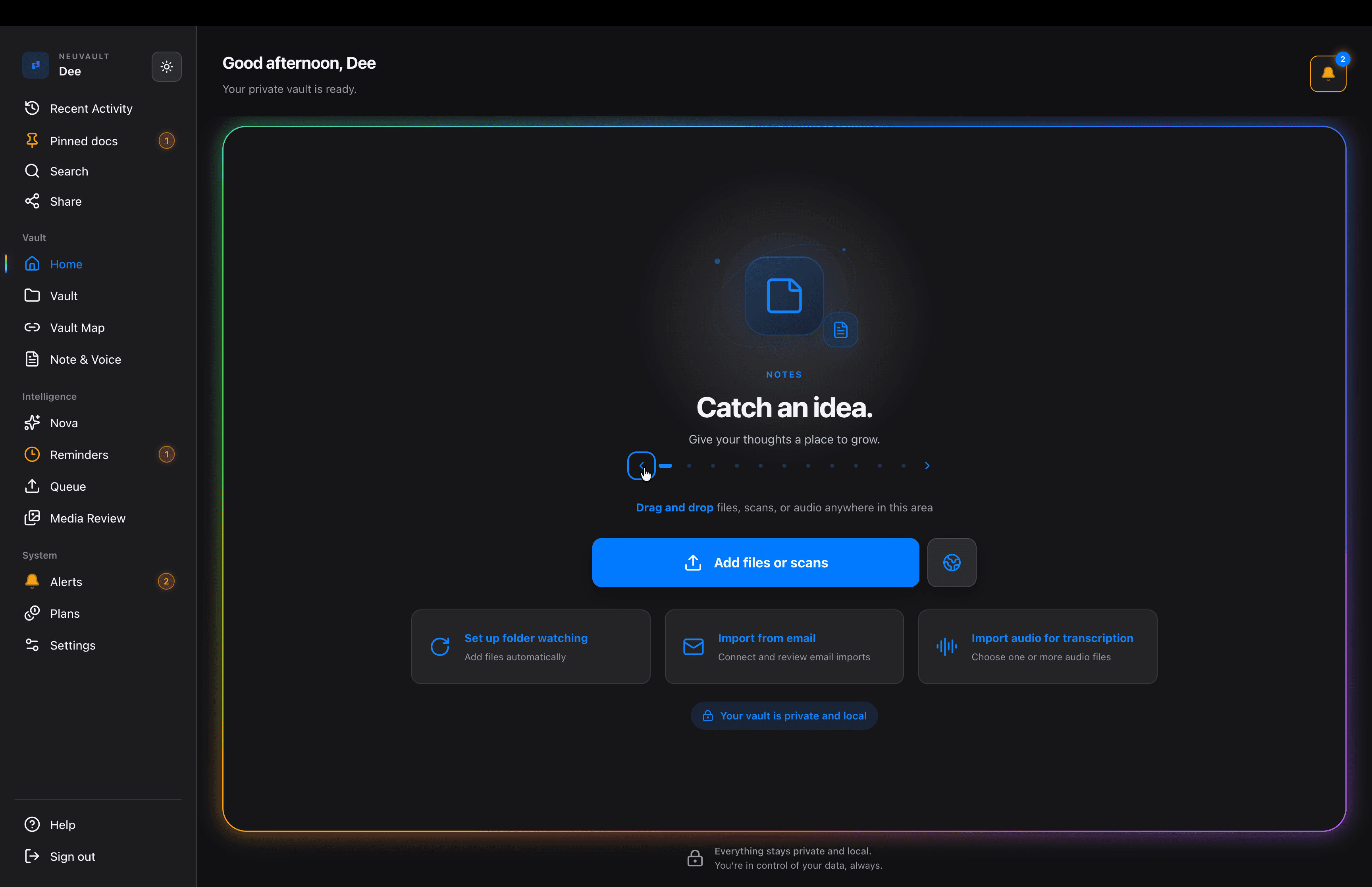Image resolution: width=1372 pixels, height=887 pixels.
Task: Click the Search magnifier icon in sidebar
Action: (32, 171)
